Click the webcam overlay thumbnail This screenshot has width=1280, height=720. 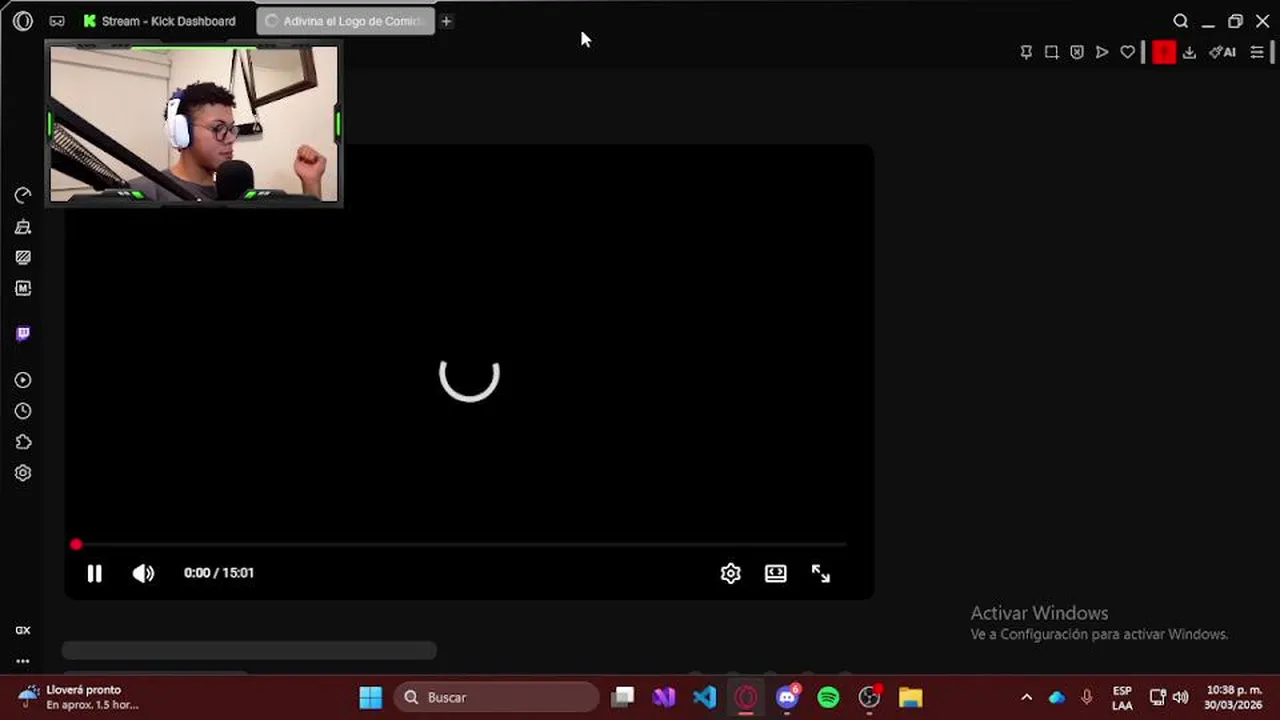(x=194, y=124)
